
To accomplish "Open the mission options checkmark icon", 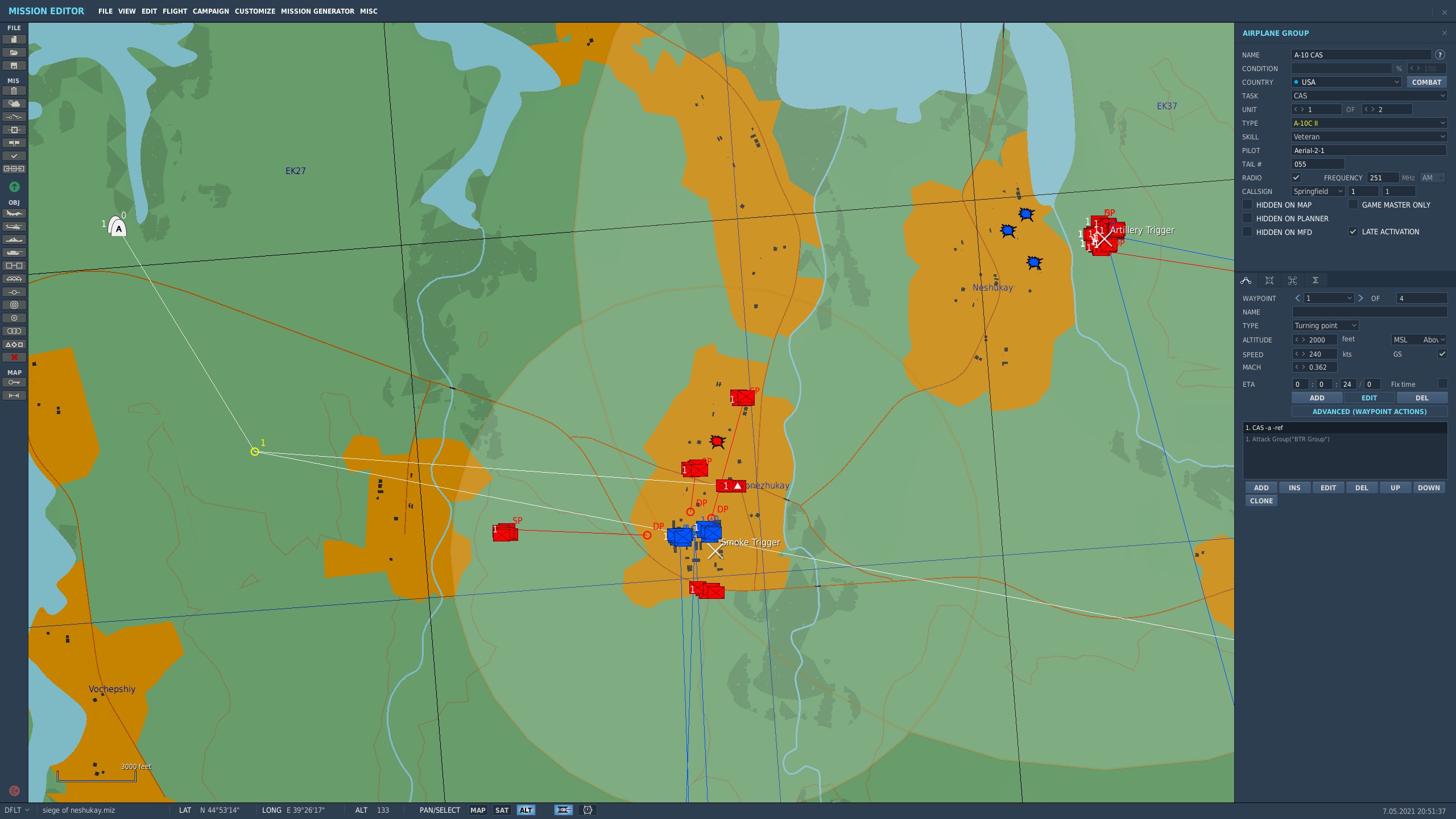I will coord(14,156).
